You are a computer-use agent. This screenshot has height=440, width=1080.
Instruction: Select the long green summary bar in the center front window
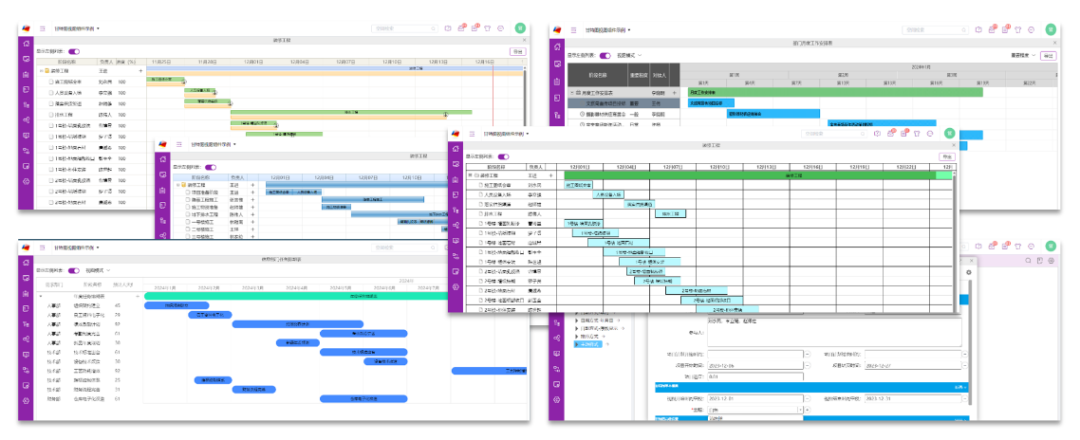[758, 176]
